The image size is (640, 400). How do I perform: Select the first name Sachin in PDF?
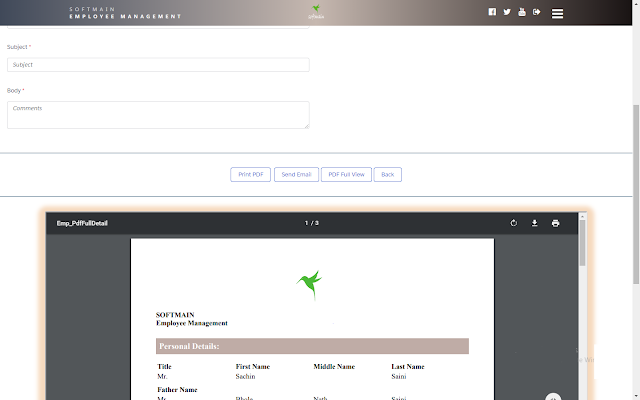click(245, 376)
